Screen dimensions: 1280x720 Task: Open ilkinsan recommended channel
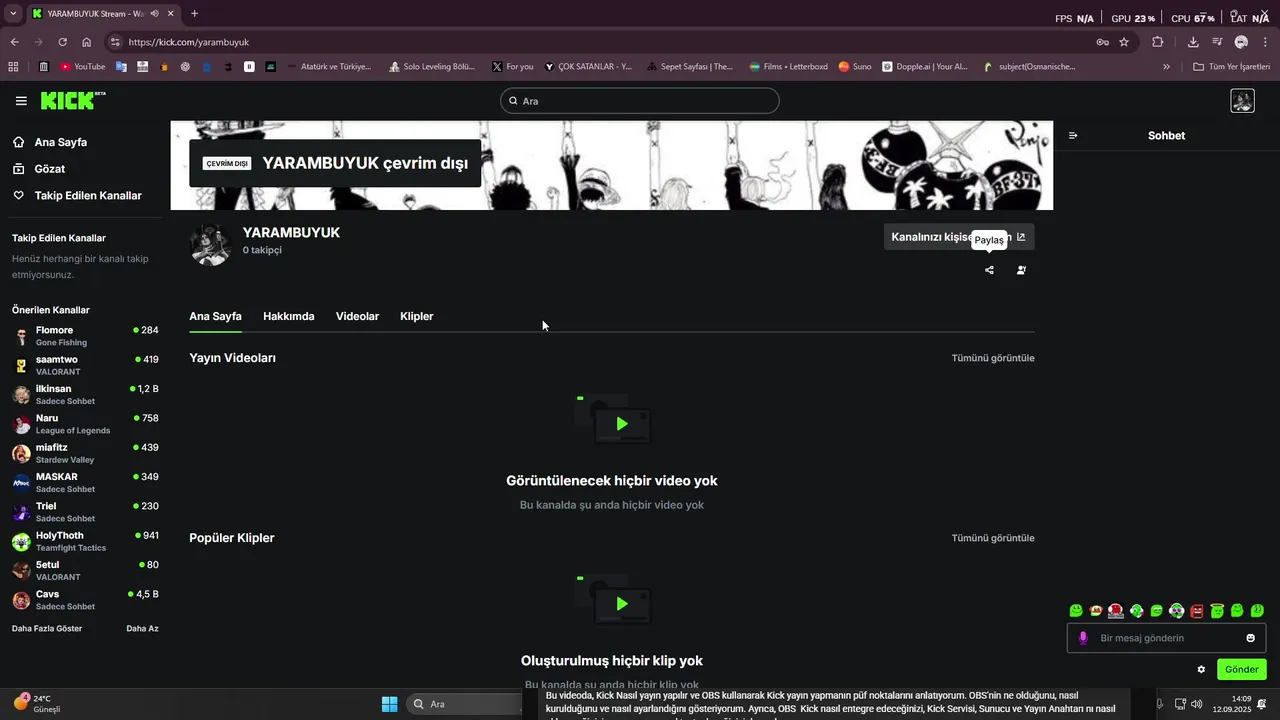[x=85, y=395]
